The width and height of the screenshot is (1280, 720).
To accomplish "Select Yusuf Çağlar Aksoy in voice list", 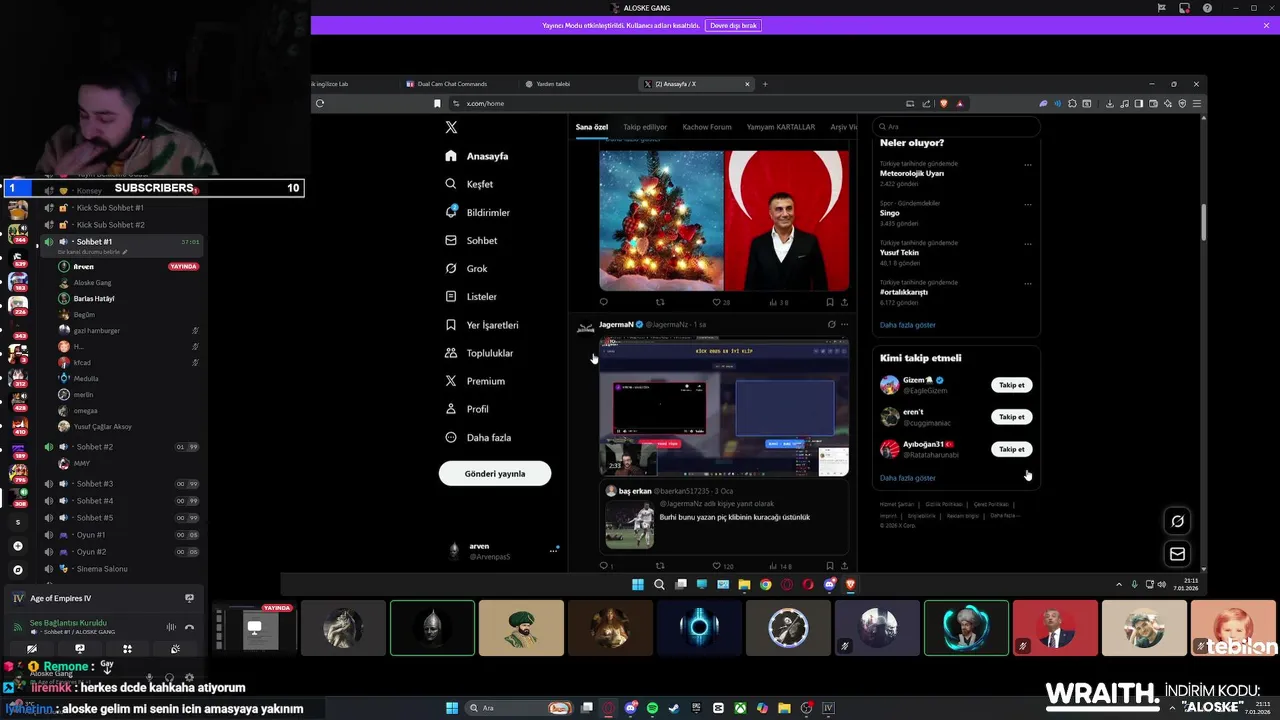I will pyautogui.click(x=102, y=427).
